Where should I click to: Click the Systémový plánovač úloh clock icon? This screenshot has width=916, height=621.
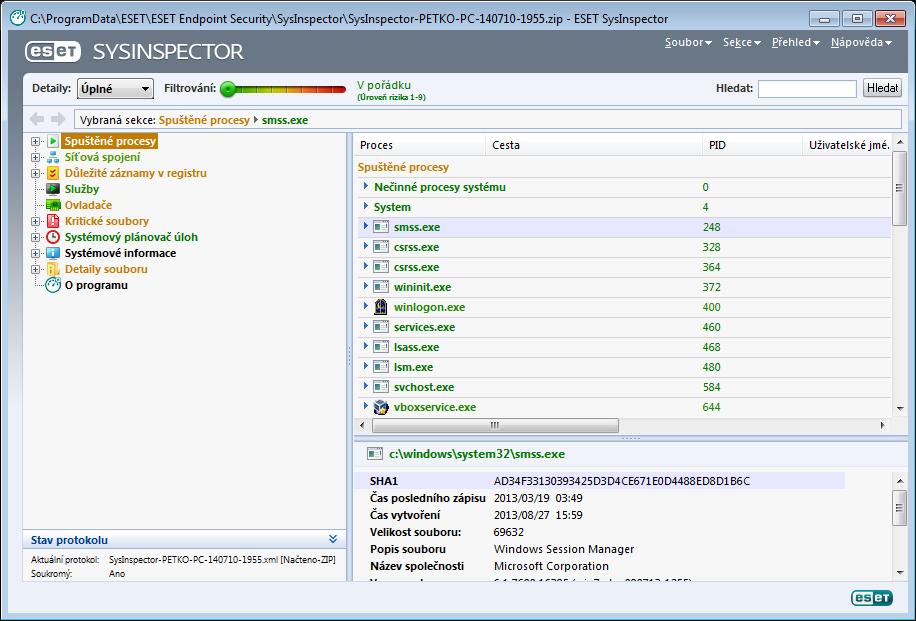[x=53, y=237]
